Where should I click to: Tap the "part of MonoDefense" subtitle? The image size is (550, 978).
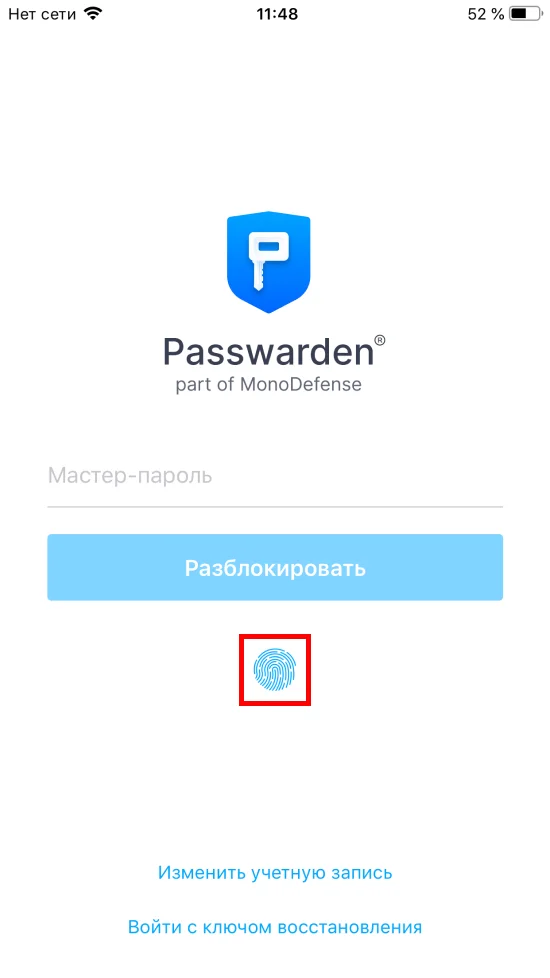click(x=269, y=384)
